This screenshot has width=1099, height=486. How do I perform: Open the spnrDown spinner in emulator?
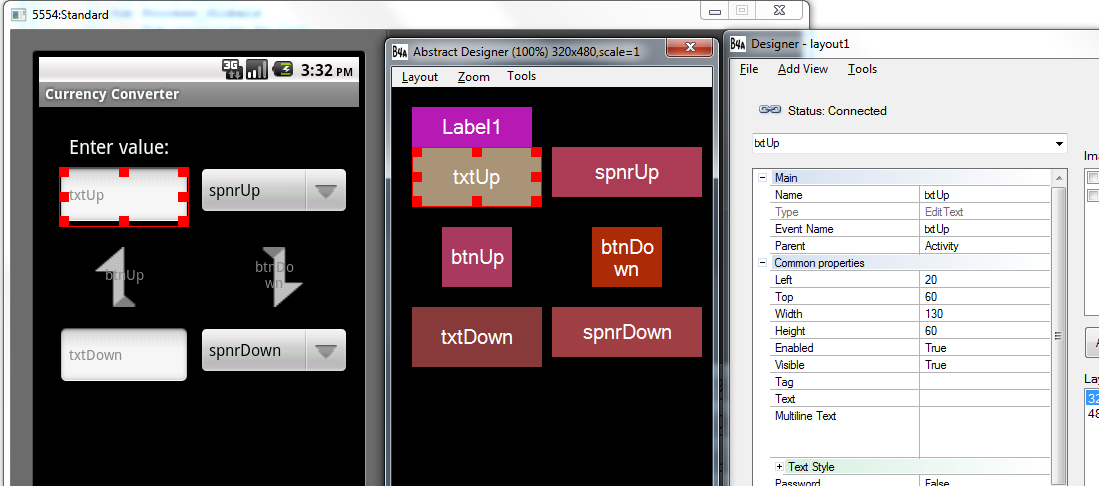click(x=274, y=350)
